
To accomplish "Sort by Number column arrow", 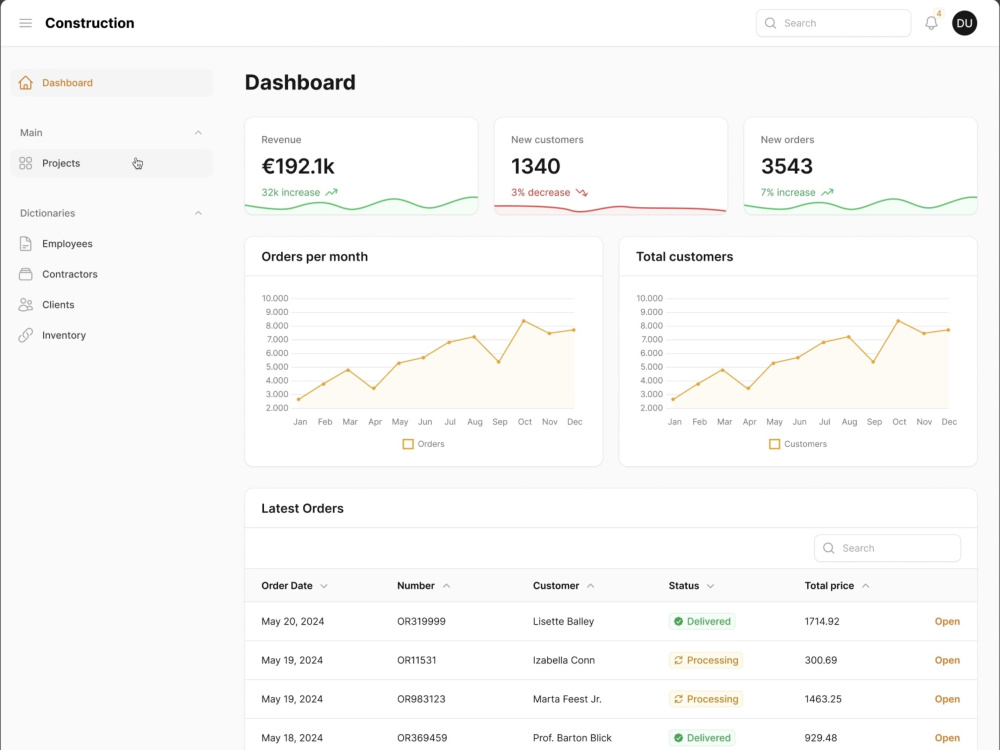I will click(446, 586).
